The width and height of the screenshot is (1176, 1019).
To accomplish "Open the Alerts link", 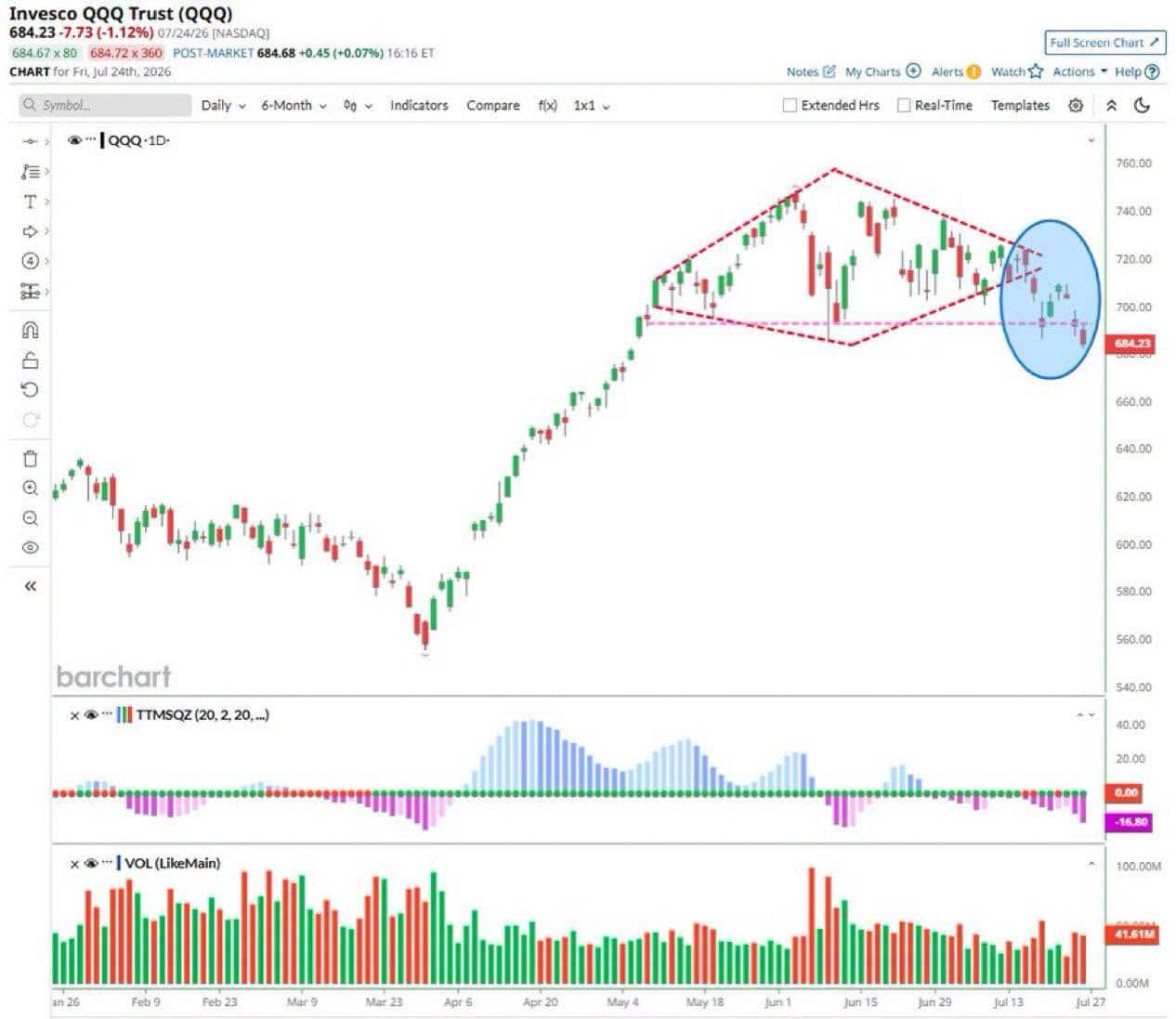I will [947, 72].
